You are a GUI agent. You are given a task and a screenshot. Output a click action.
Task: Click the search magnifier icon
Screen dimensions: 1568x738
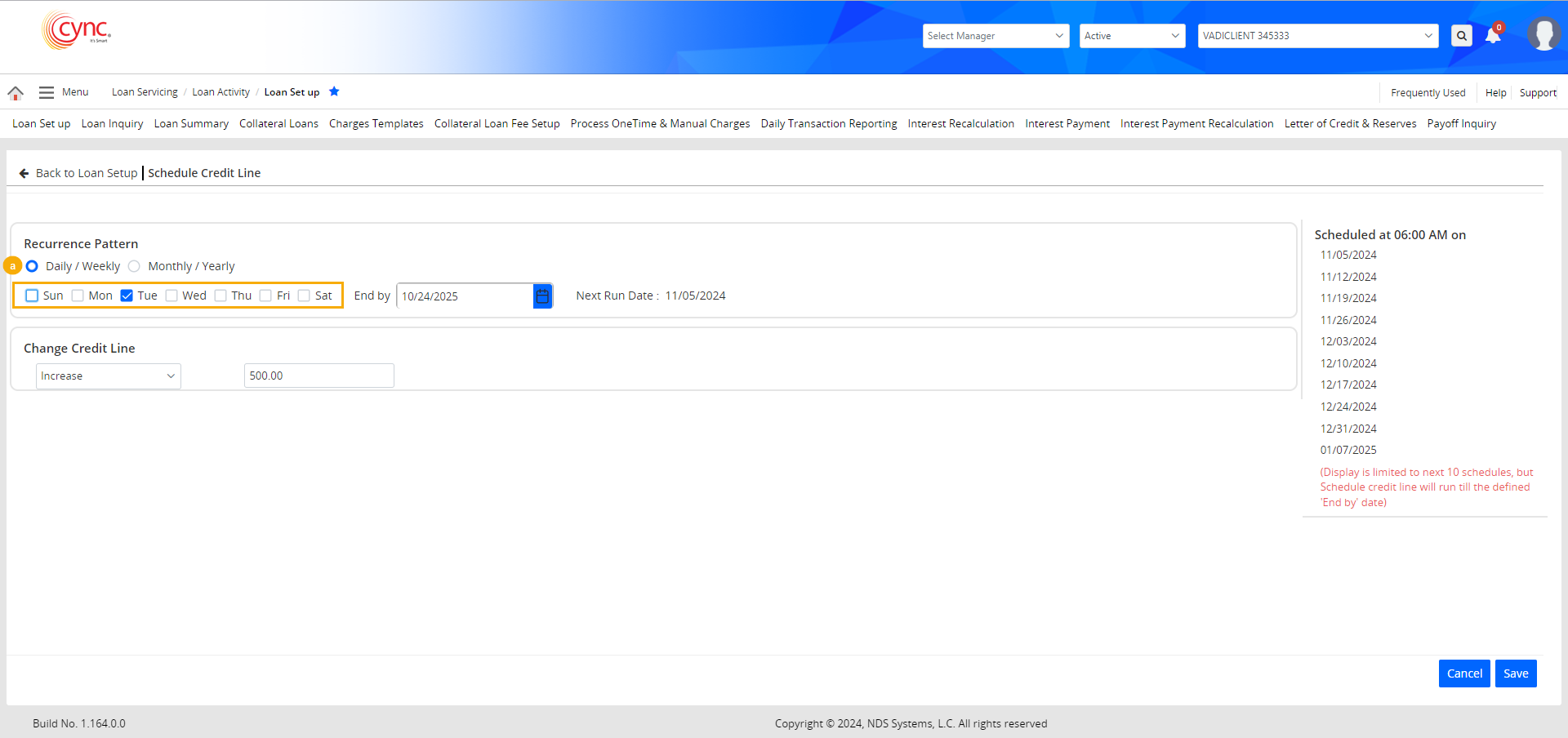click(x=1462, y=36)
